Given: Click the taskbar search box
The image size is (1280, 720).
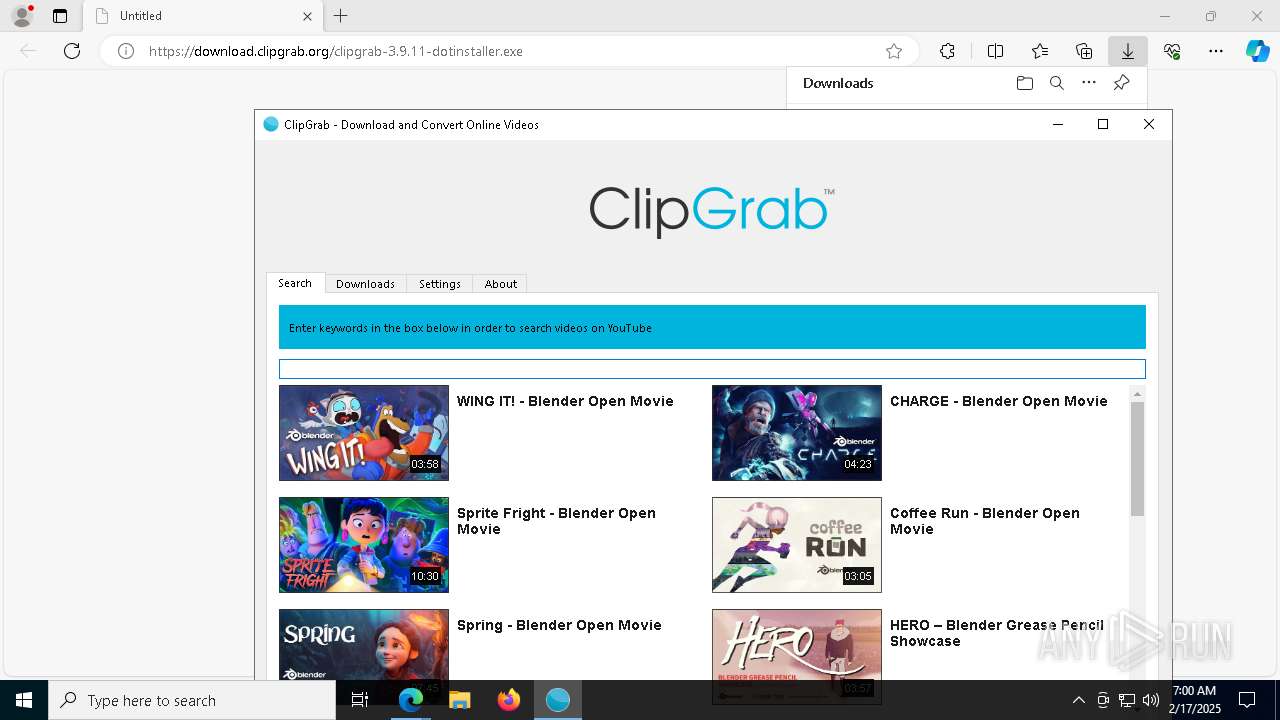Looking at the screenshot, I should click(x=192, y=700).
